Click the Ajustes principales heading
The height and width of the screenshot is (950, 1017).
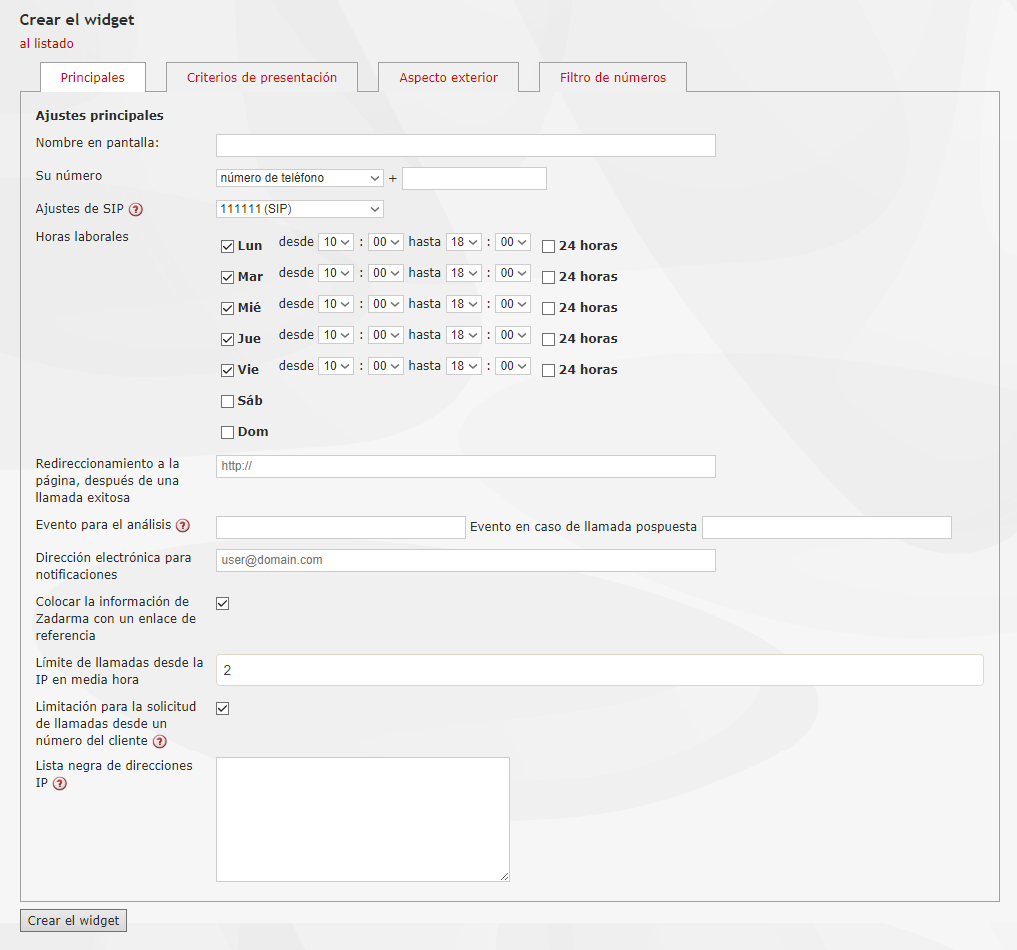coord(100,115)
